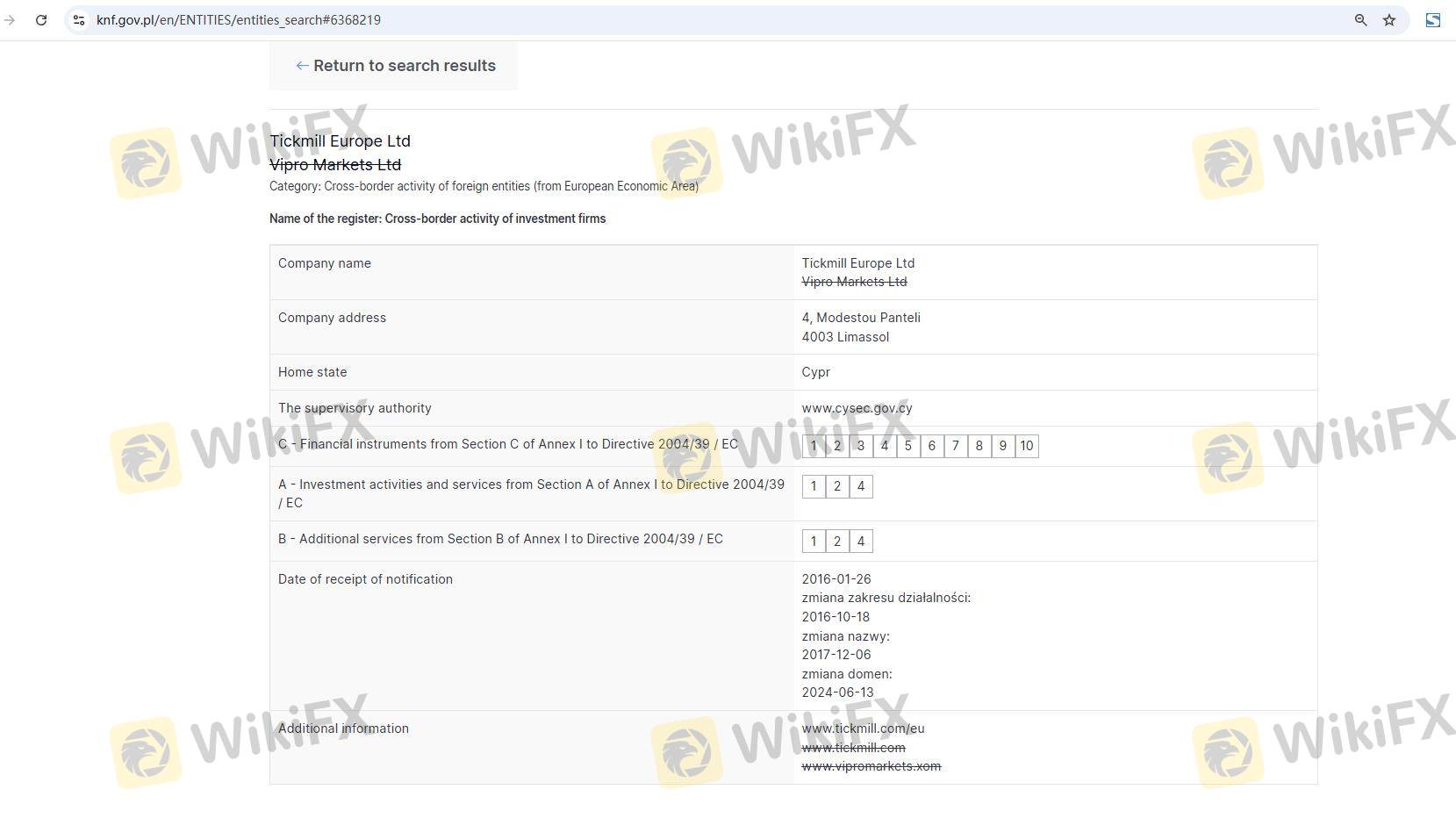Image resolution: width=1456 pixels, height=818 pixels.
Task: Click box 1 in Section A investment services
Action: 814,486
